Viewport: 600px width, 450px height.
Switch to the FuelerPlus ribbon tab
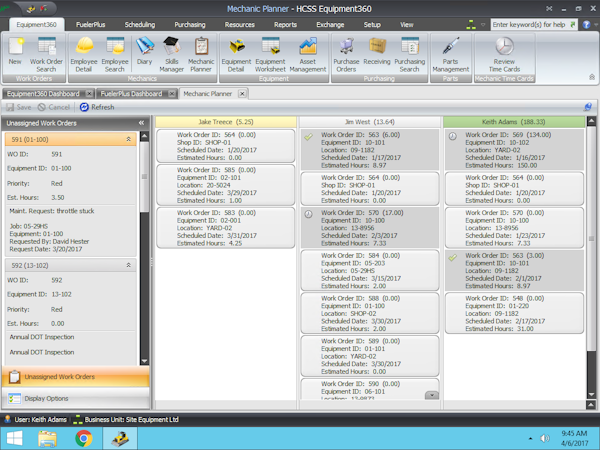click(90, 24)
